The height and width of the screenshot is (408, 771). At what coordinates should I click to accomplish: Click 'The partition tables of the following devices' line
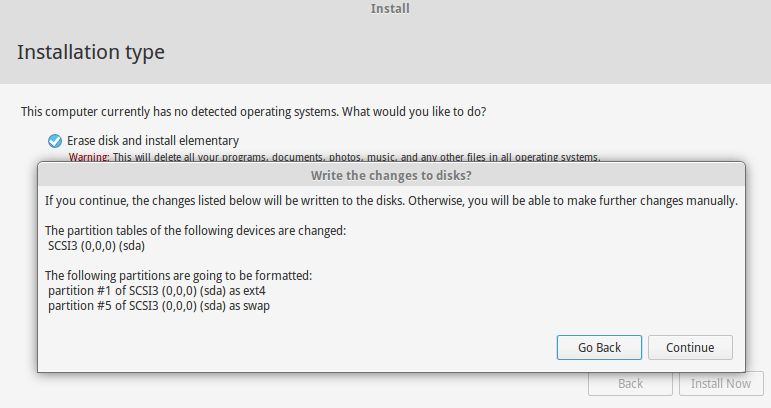[195, 230]
